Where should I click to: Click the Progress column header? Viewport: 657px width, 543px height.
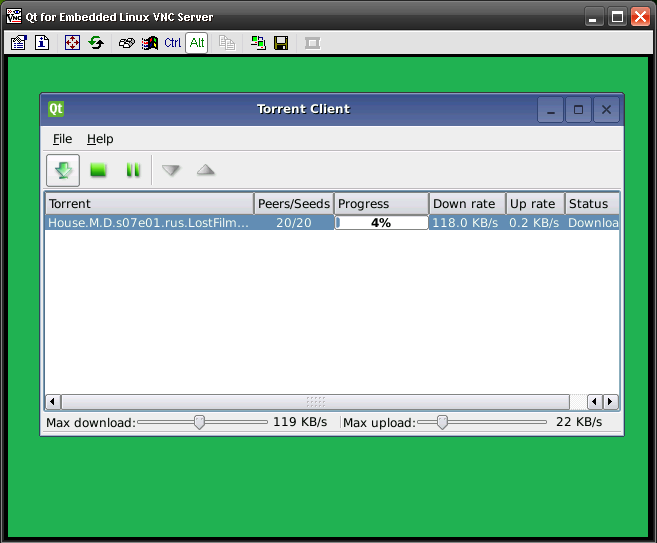click(382, 204)
